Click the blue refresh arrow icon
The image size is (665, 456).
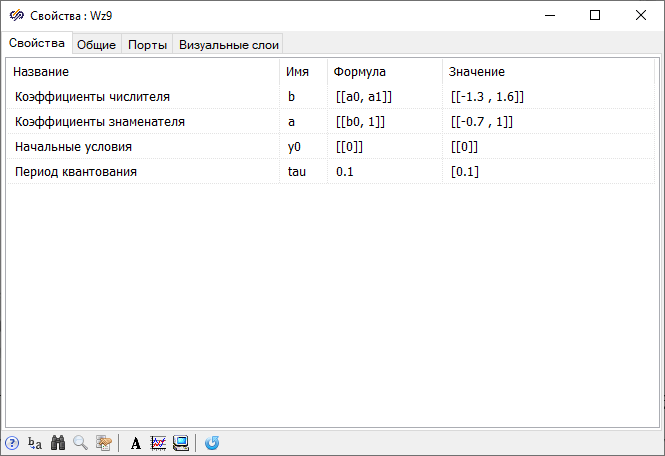tap(212, 443)
